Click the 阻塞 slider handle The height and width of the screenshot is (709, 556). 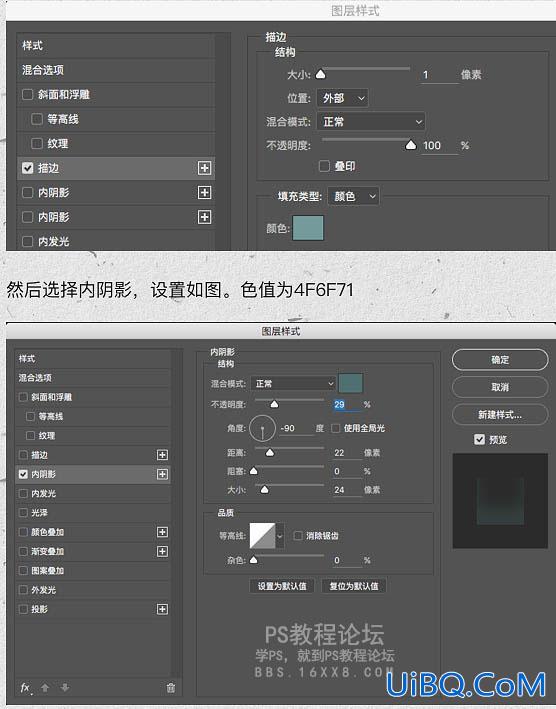pyautogui.click(x=254, y=471)
